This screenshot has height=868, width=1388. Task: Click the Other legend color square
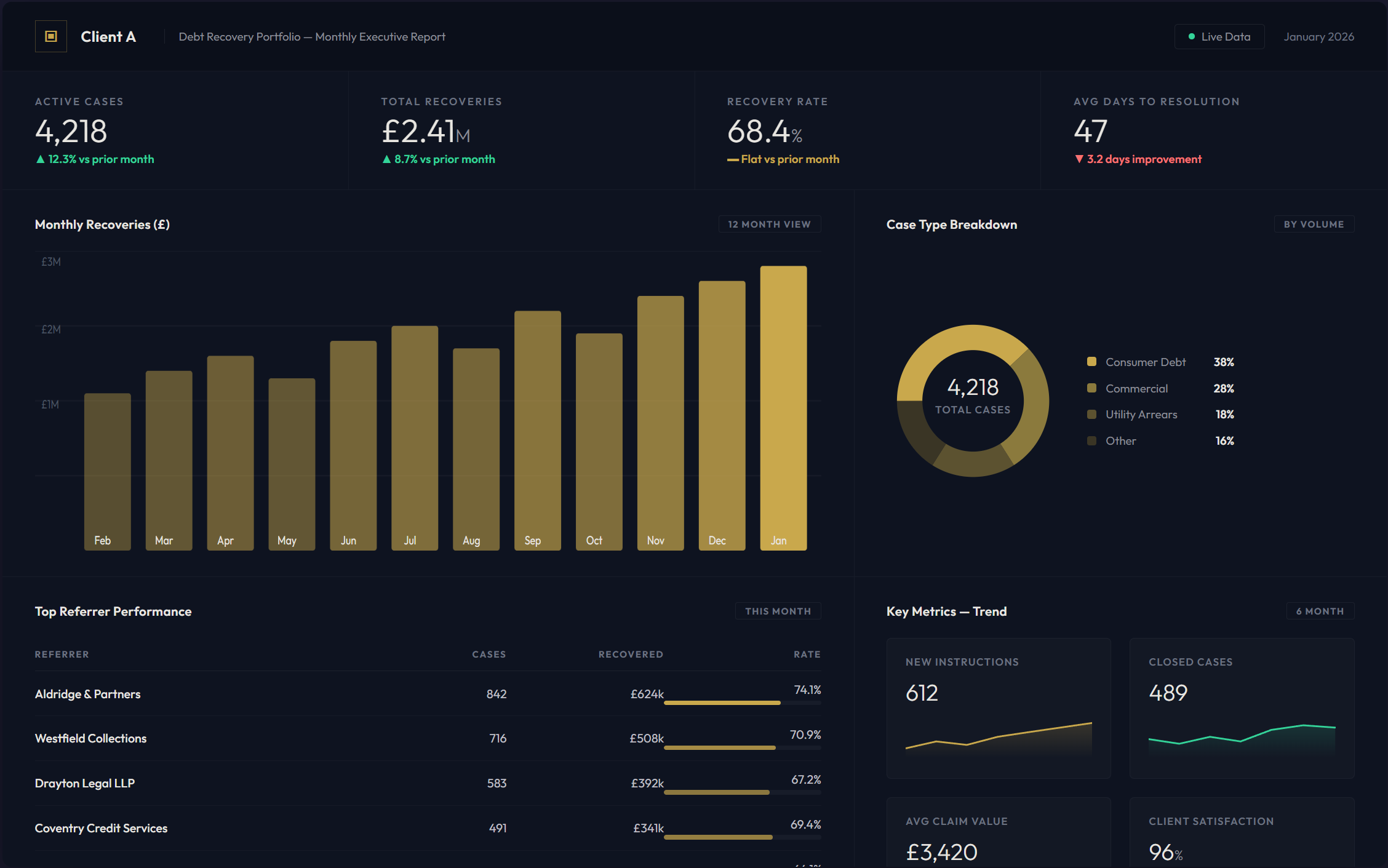(1091, 440)
